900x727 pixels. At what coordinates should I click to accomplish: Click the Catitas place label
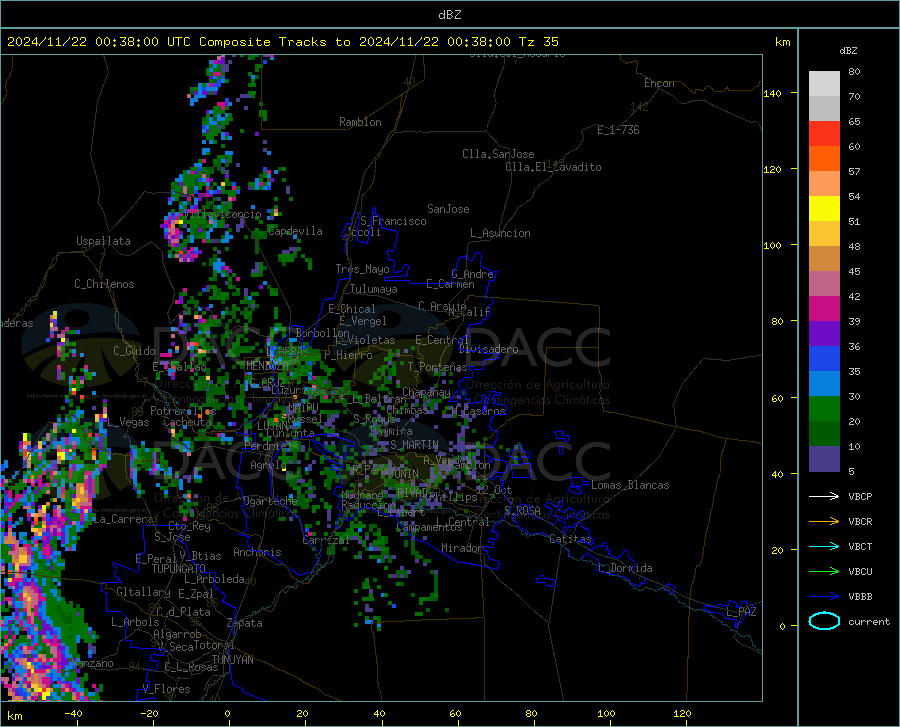tap(571, 539)
